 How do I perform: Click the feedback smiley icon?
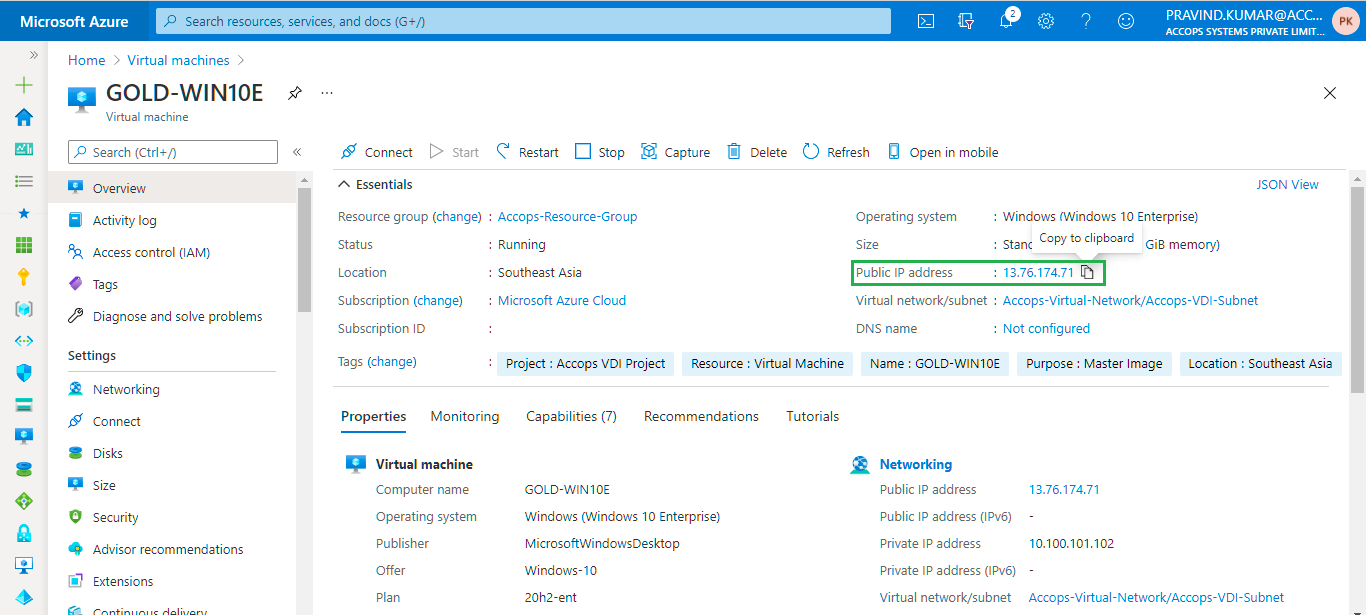[1126, 20]
